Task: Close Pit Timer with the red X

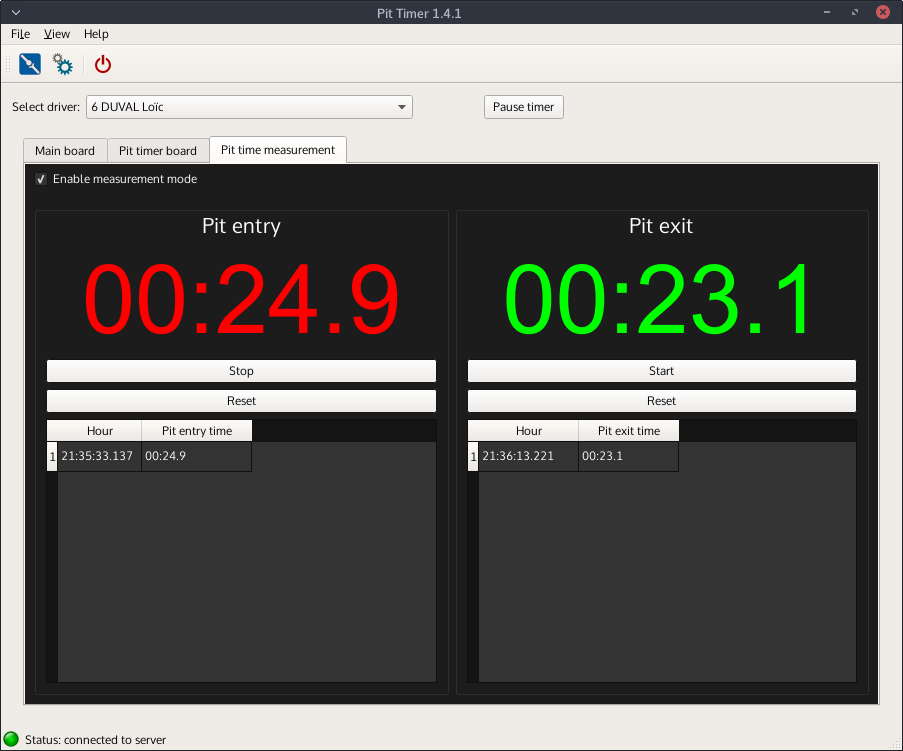Action: [x=883, y=13]
